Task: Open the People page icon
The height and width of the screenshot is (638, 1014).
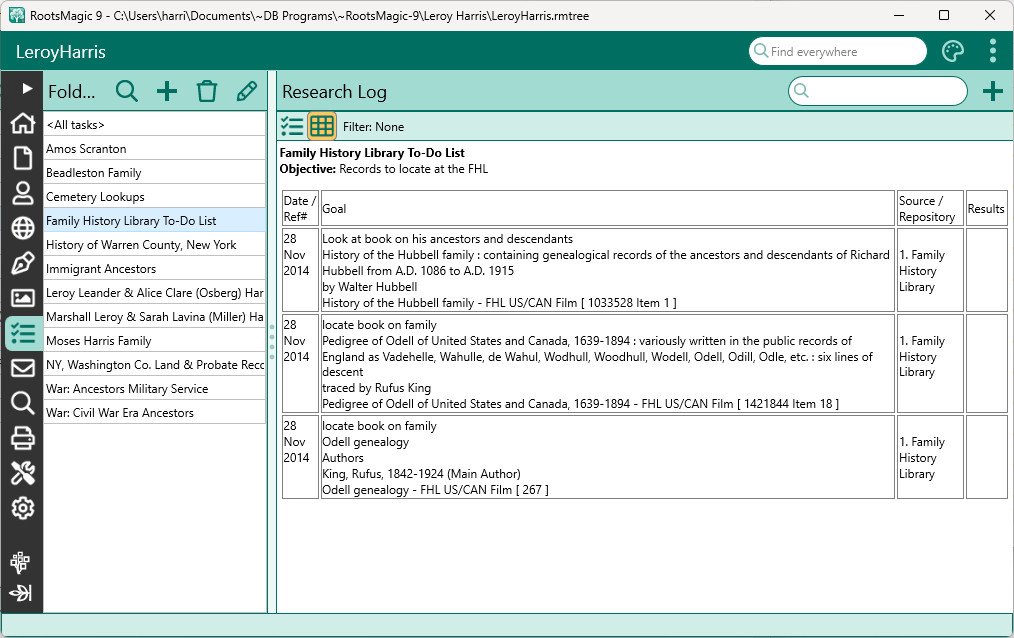Action: pos(22,193)
